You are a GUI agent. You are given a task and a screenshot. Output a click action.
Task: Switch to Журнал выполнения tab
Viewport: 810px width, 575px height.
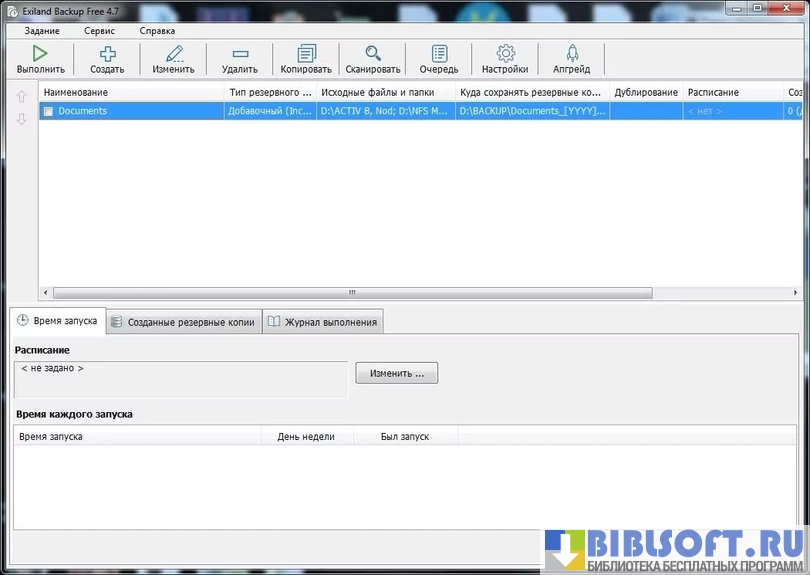click(x=322, y=322)
